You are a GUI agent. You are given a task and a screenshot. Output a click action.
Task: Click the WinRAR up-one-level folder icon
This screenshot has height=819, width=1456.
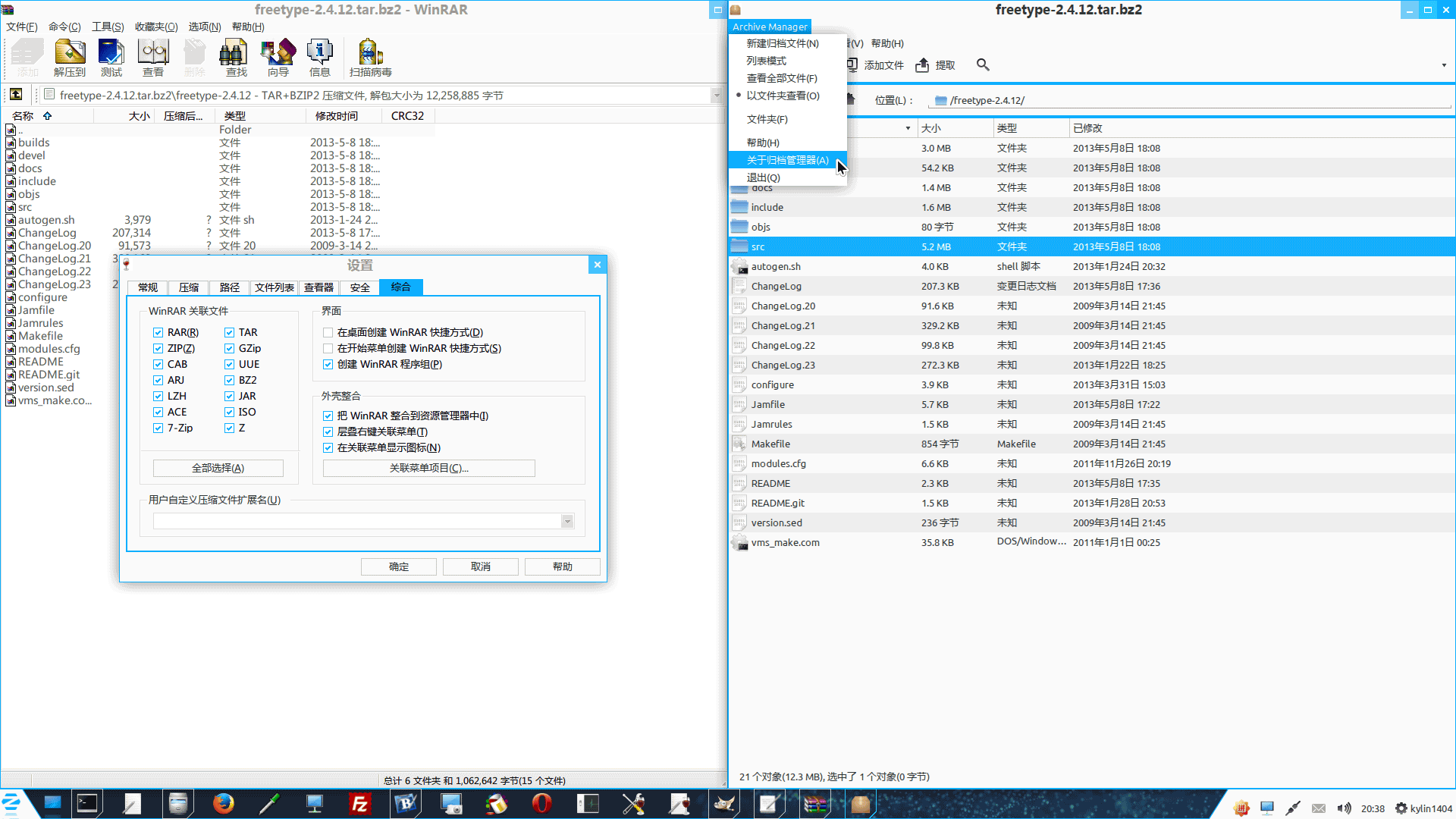[16, 95]
